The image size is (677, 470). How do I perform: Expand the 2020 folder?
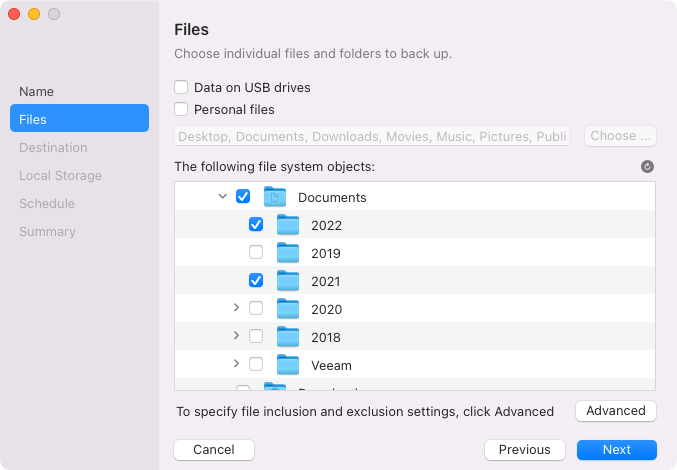click(x=236, y=309)
